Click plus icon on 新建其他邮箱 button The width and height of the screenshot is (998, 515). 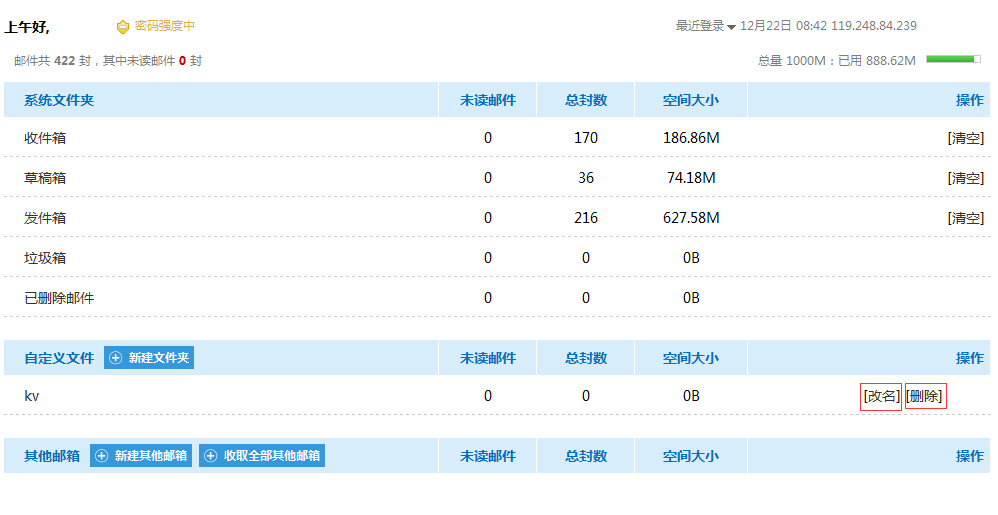coord(102,456)
